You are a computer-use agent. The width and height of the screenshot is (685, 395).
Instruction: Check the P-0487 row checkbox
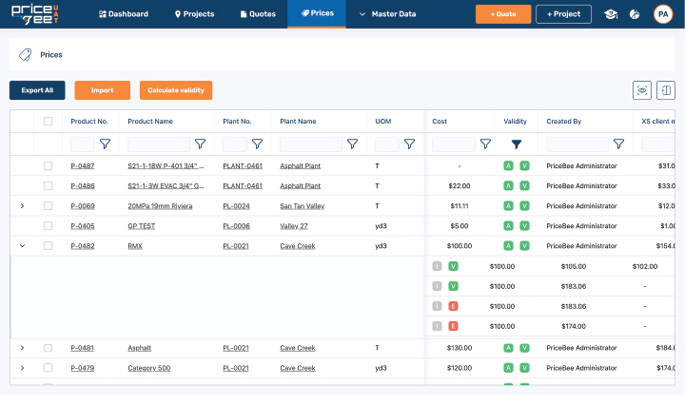pyautogui.click(x=48, y=166)
